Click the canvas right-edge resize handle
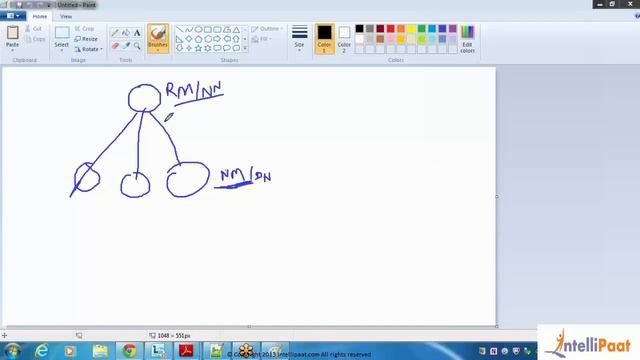Screen dimensions: 640x360 [x=497, y=196]
